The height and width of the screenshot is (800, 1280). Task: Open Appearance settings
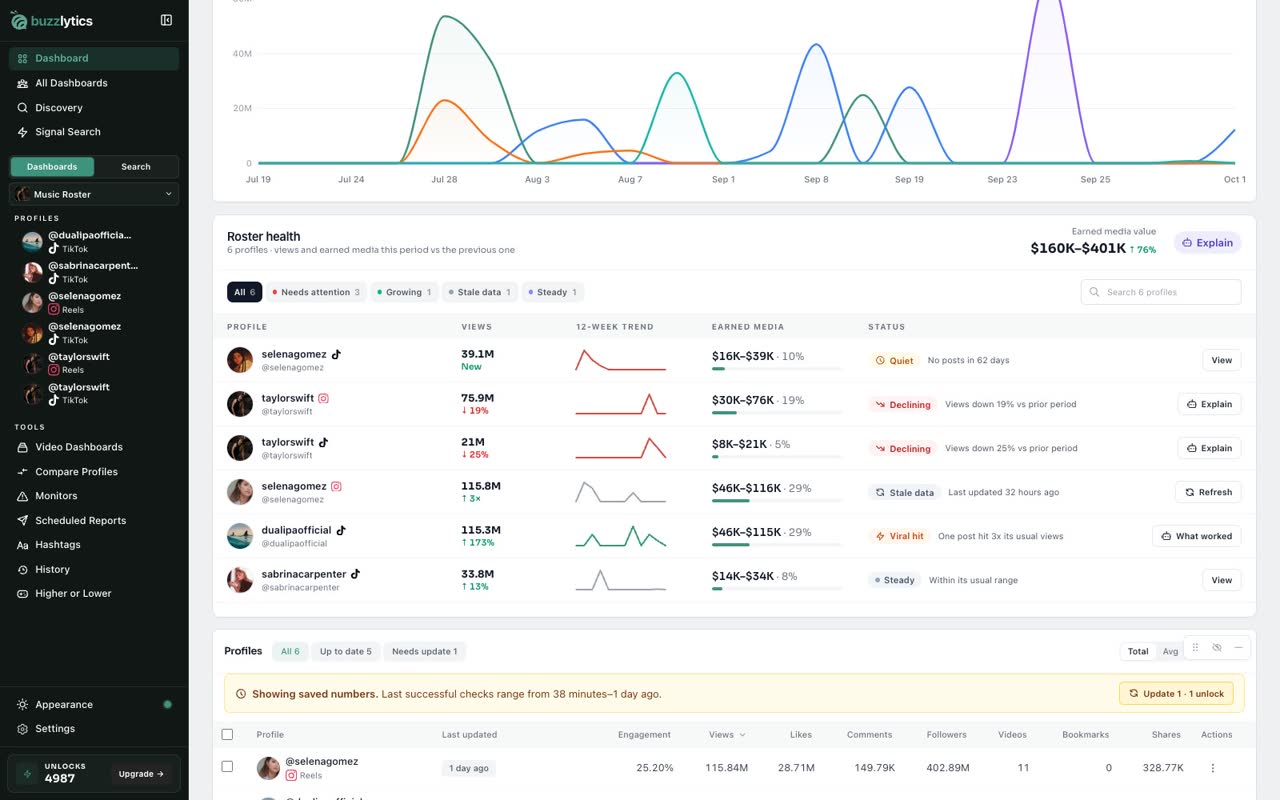(94, 704)
